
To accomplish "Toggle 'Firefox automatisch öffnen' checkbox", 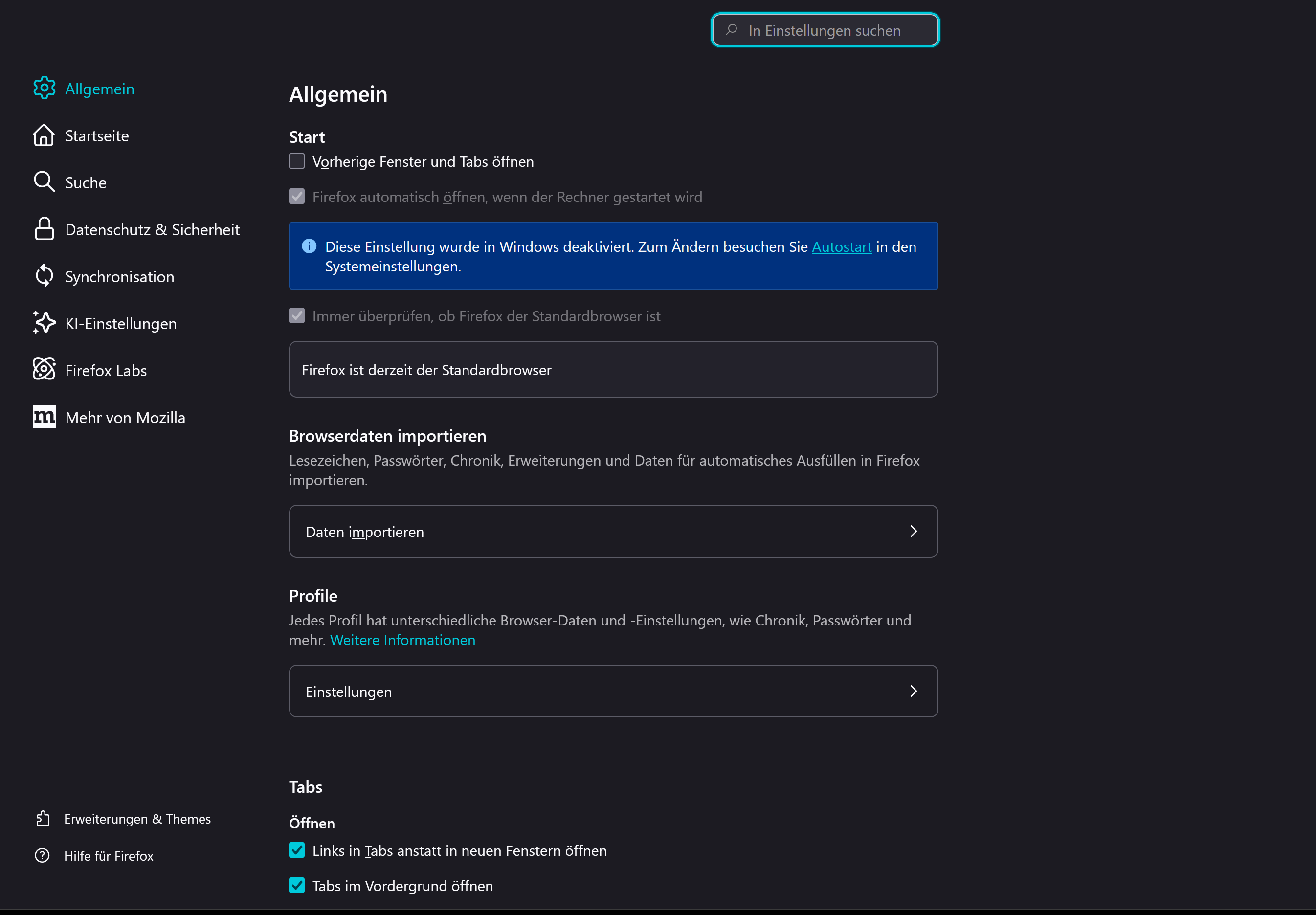I will point(297,197).
